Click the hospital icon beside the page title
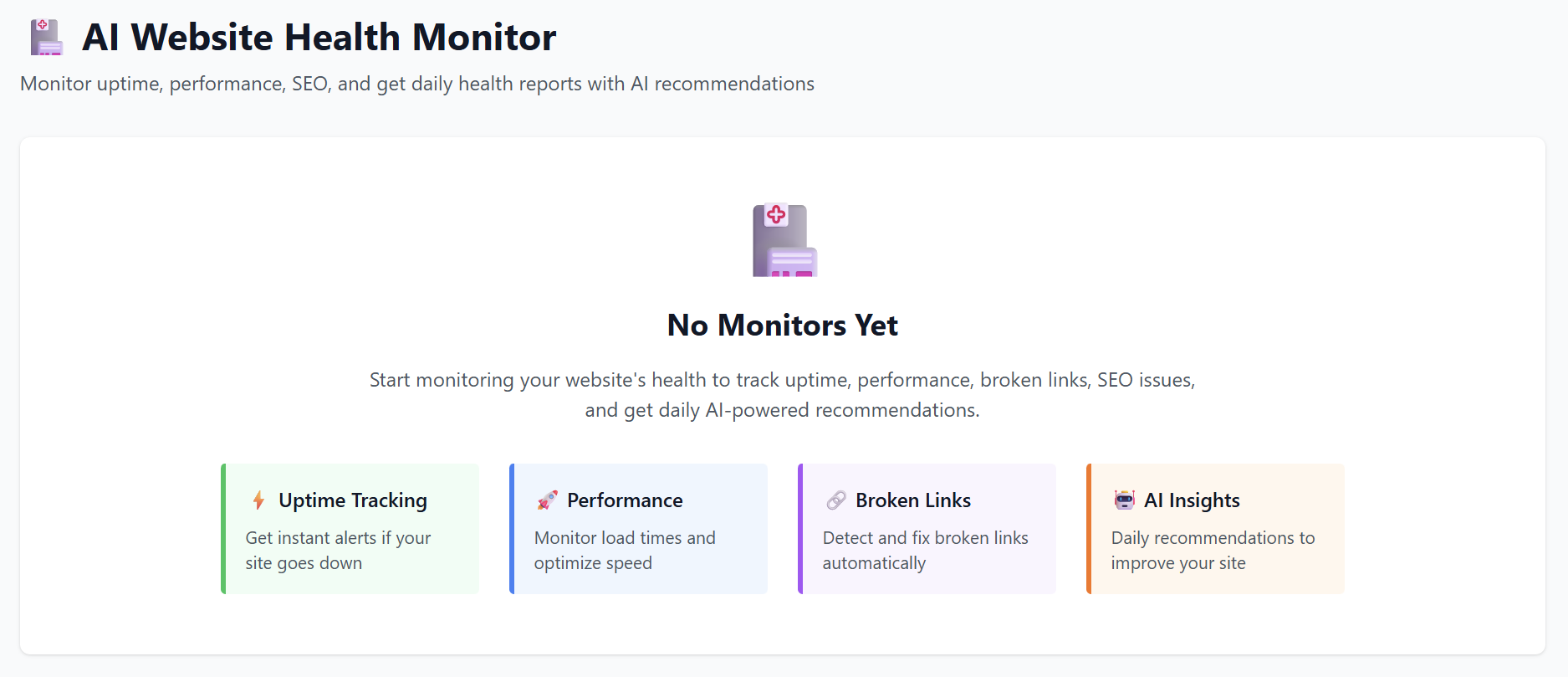Viewport: 1568px width, 677px height. (x=46, y=38)
